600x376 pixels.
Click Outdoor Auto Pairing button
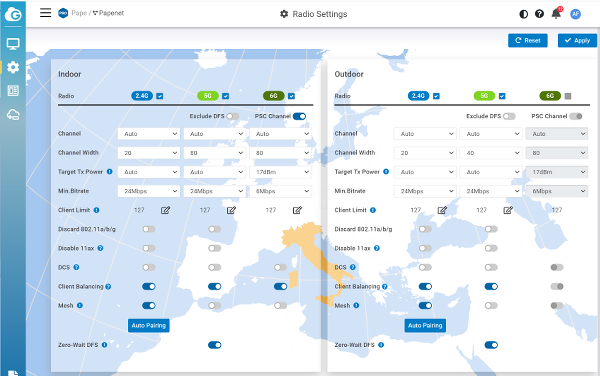[x=425, y=326]
